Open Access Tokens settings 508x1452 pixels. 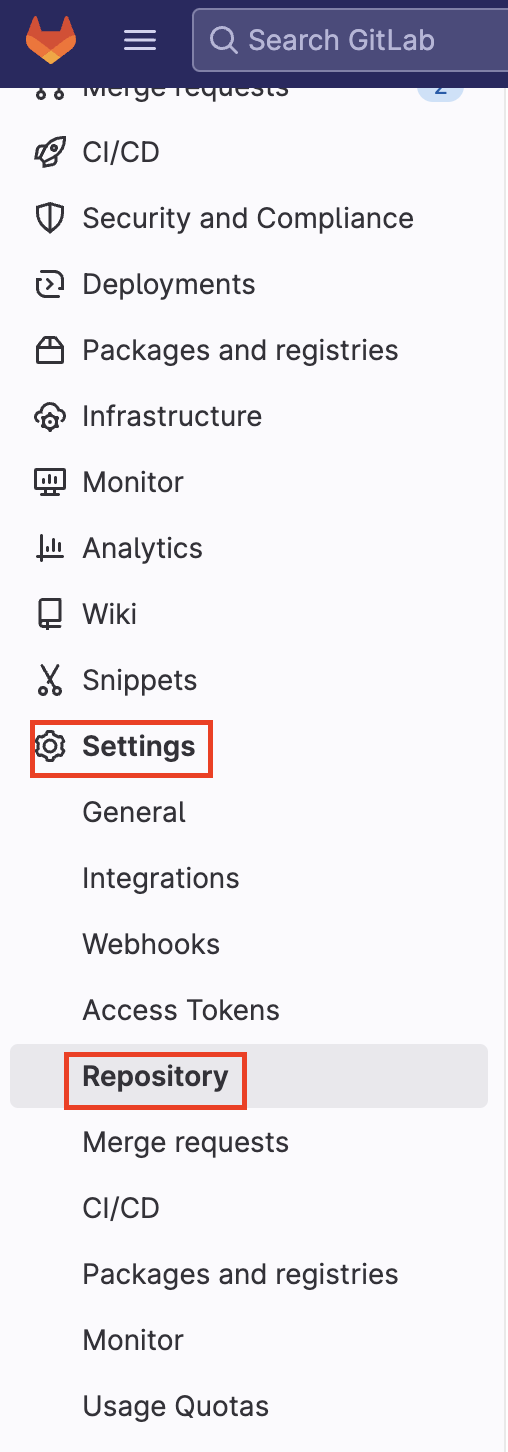pos(181,1010)
